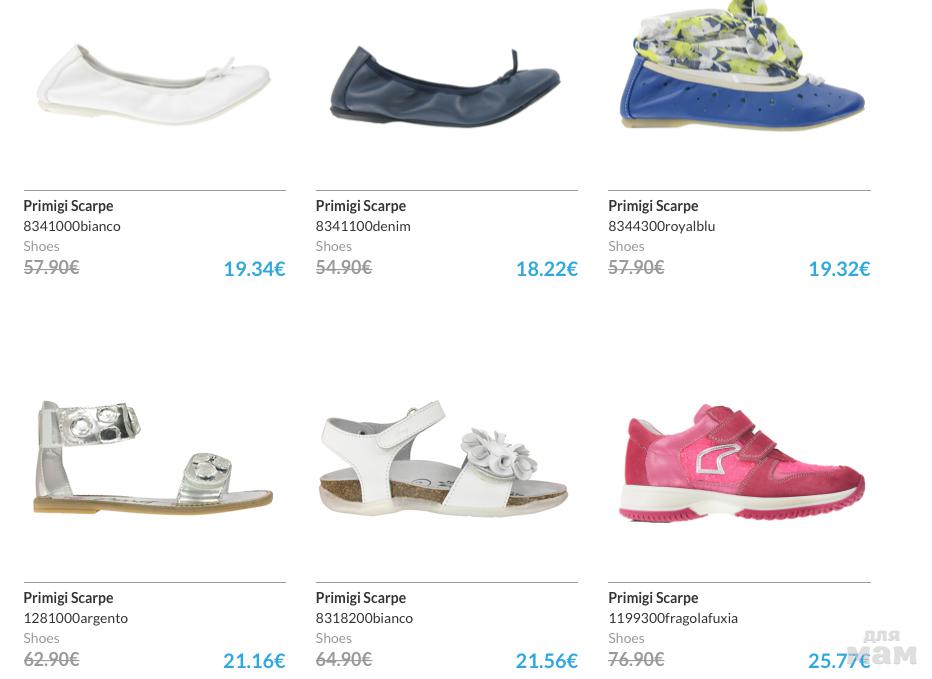
Task: Open the royal blue perforated shoe image
Action: click(x=741, y=64)
